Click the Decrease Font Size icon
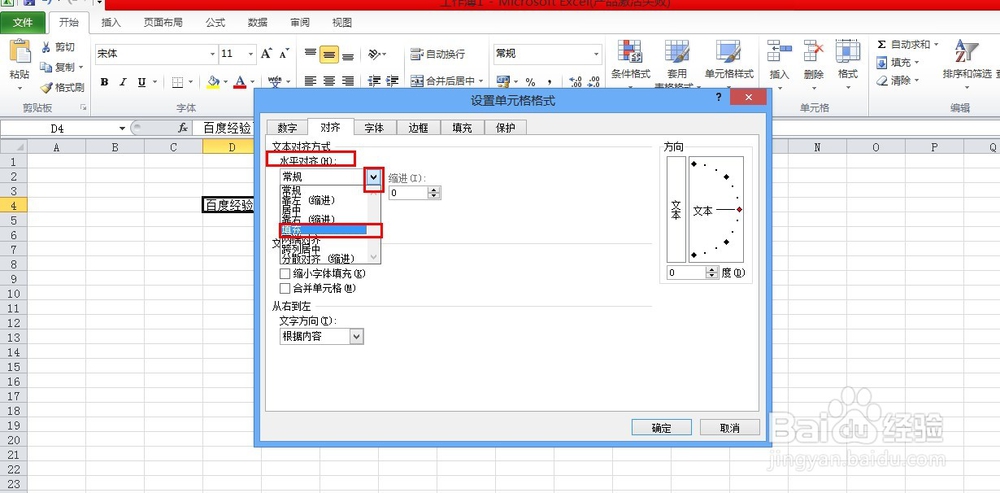The width and height of the screenshot is (1000, 493). point(284,54)
